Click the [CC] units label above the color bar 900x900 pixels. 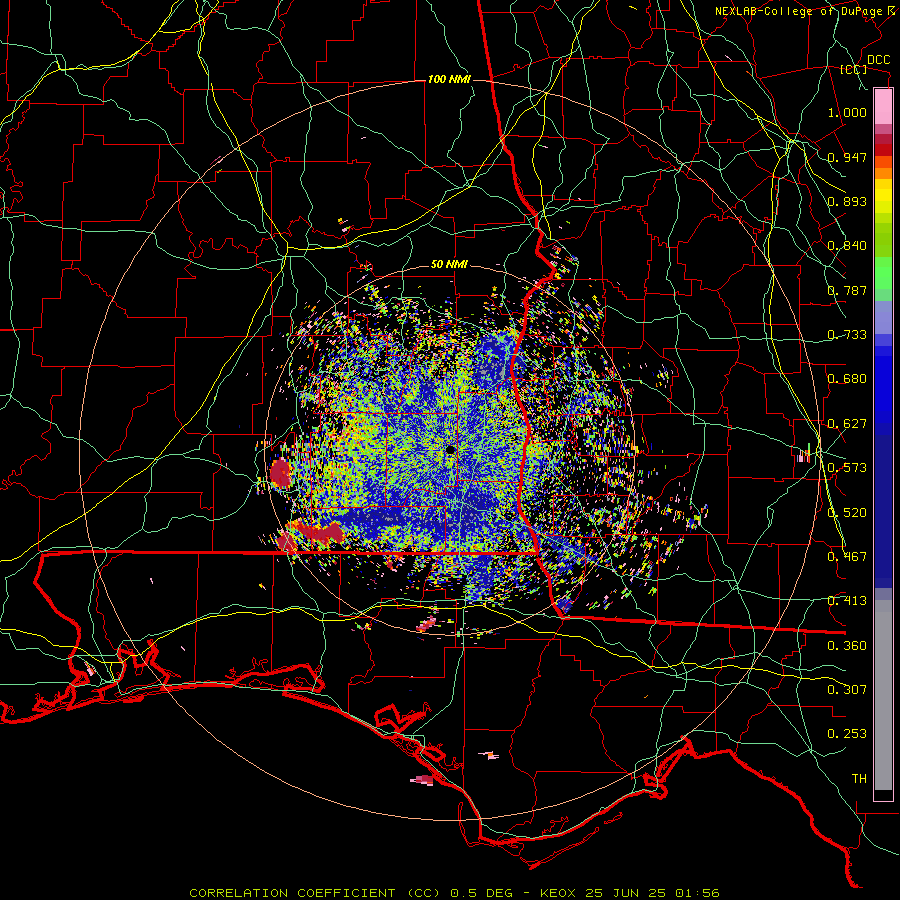click(x=853, y=69)
